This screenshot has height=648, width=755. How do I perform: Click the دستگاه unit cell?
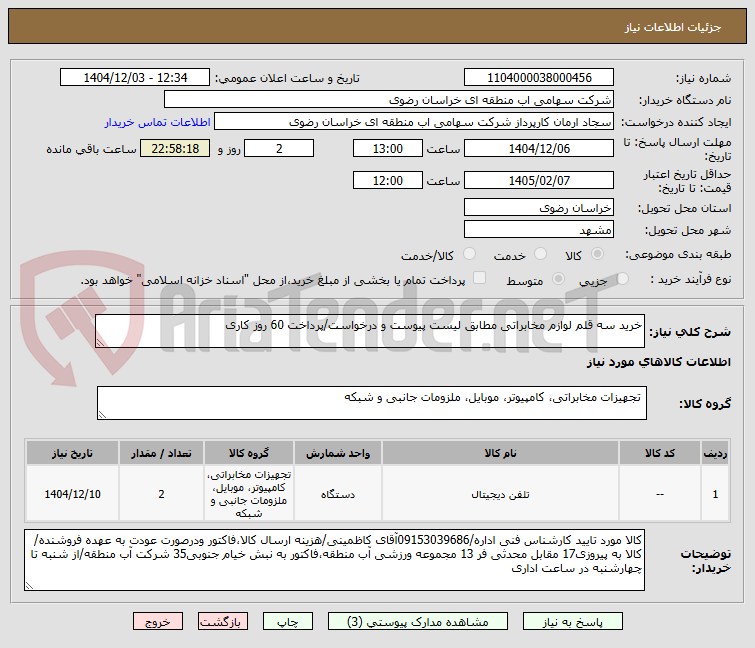click(338, 494)
